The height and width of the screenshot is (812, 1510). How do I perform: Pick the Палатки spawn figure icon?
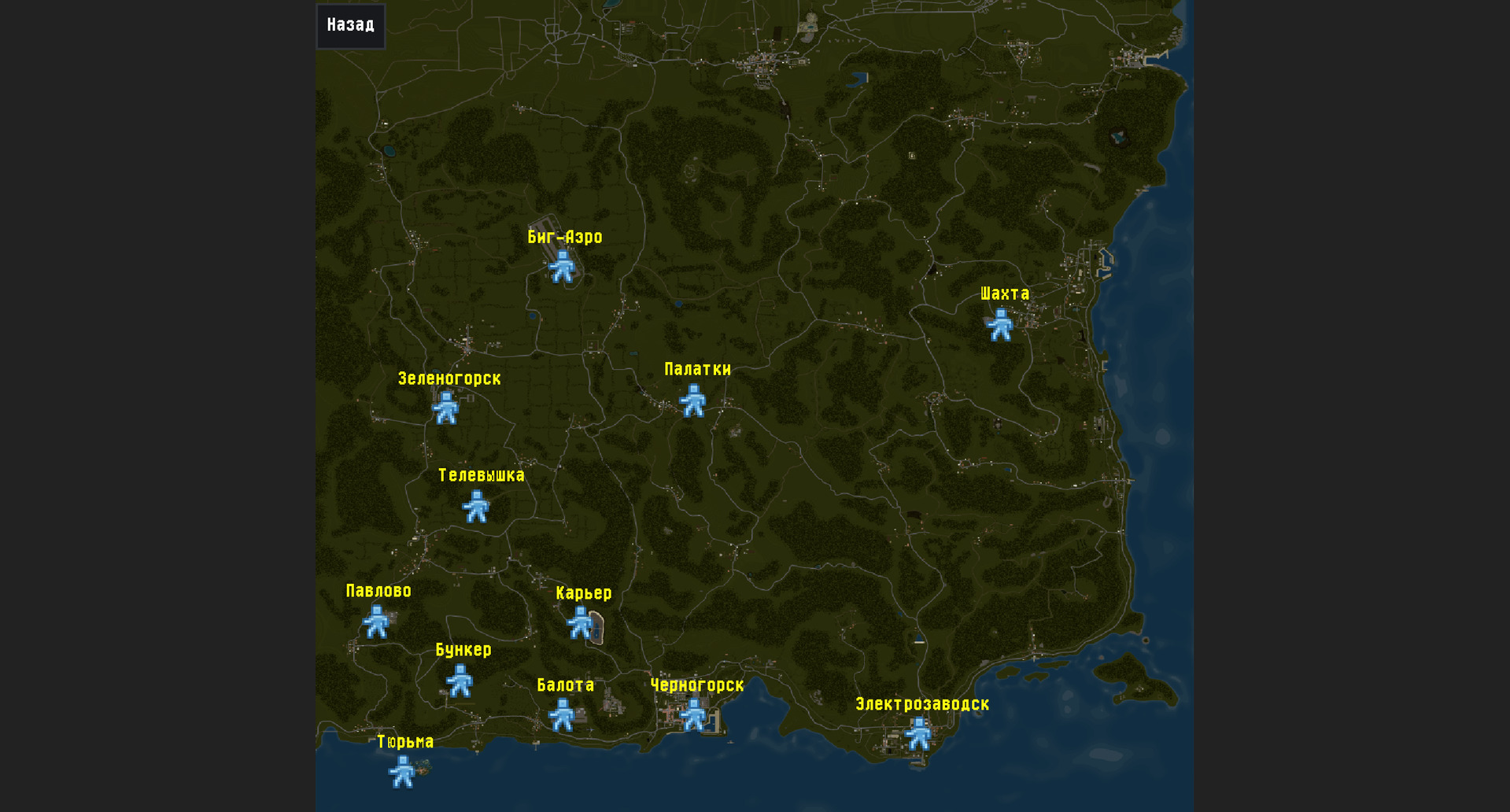point(693,400)
